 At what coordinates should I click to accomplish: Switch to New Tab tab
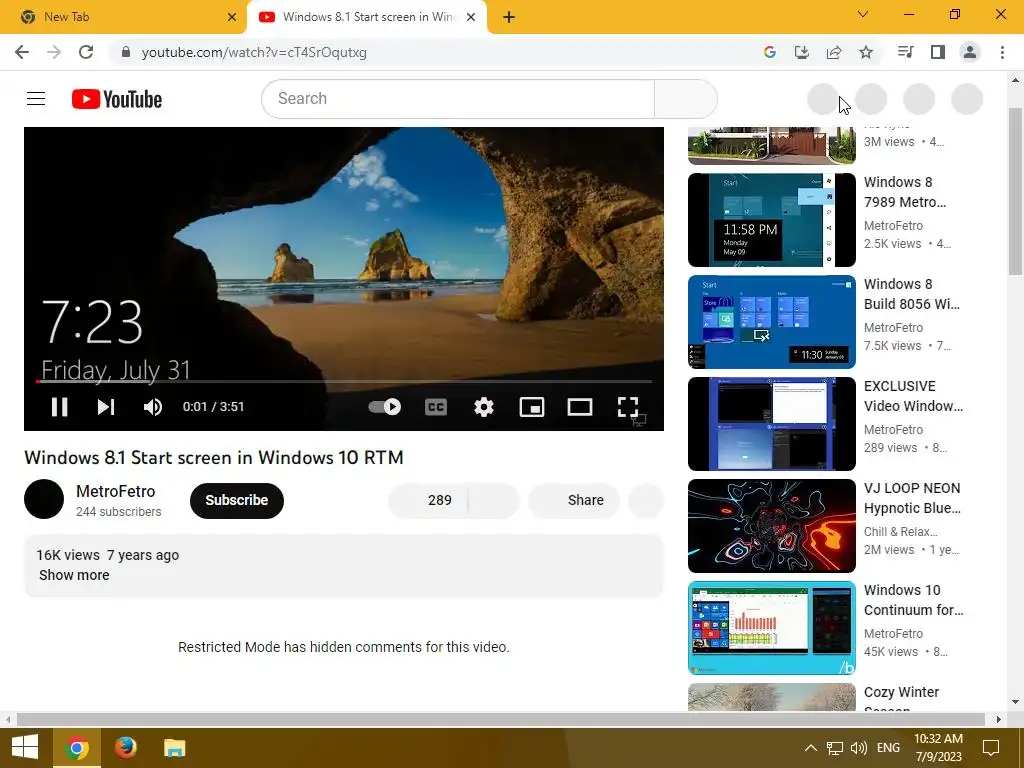coord(123,17)
